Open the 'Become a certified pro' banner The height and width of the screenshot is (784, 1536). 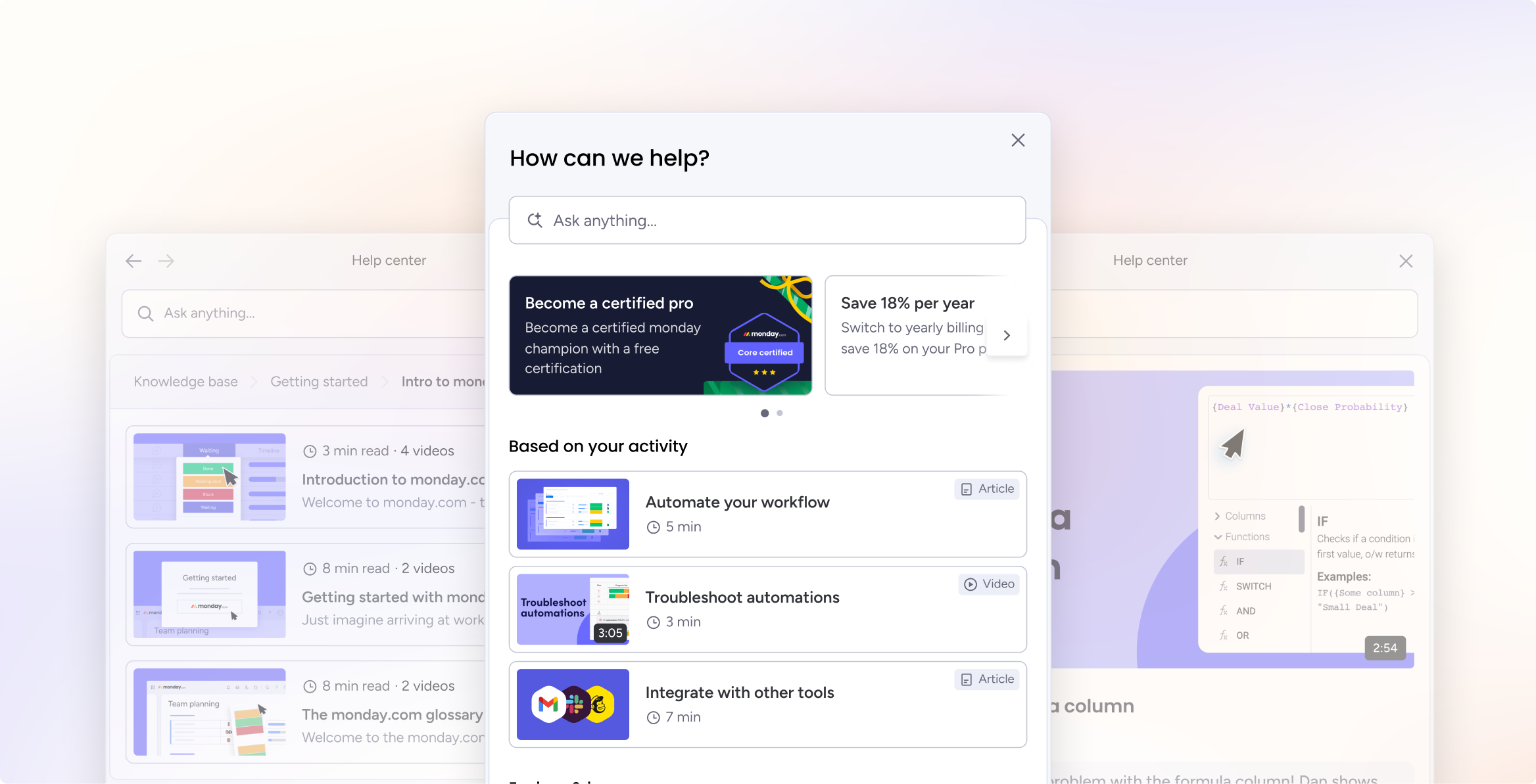[x=661, y=335]
